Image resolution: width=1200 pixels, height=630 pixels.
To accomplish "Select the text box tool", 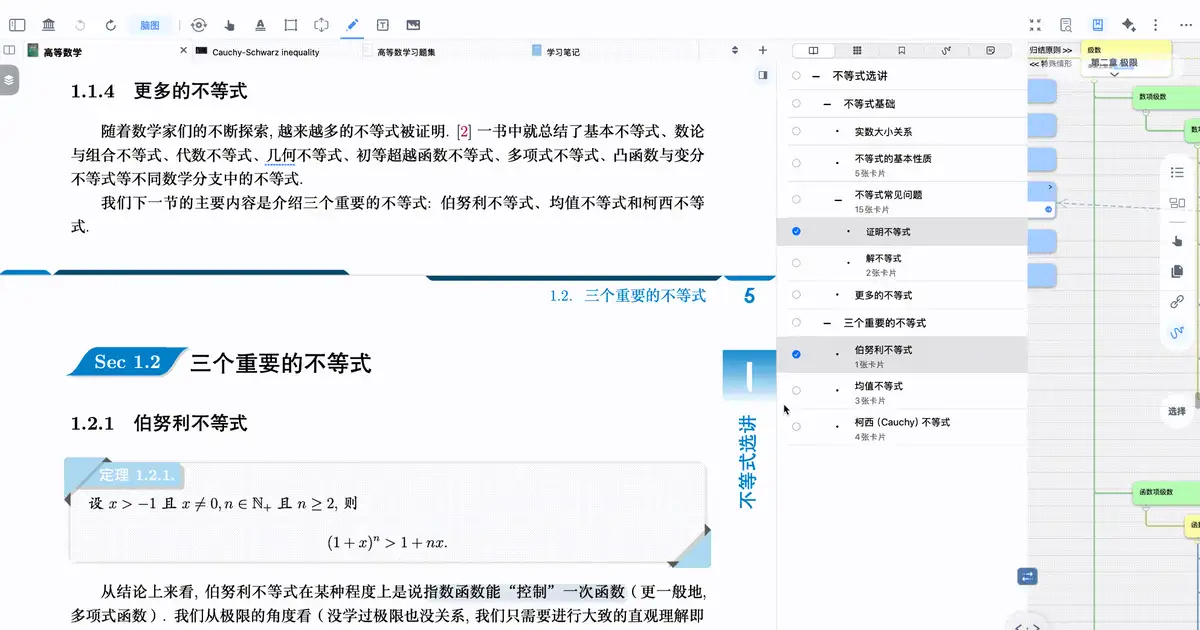I will pos(383,25).
